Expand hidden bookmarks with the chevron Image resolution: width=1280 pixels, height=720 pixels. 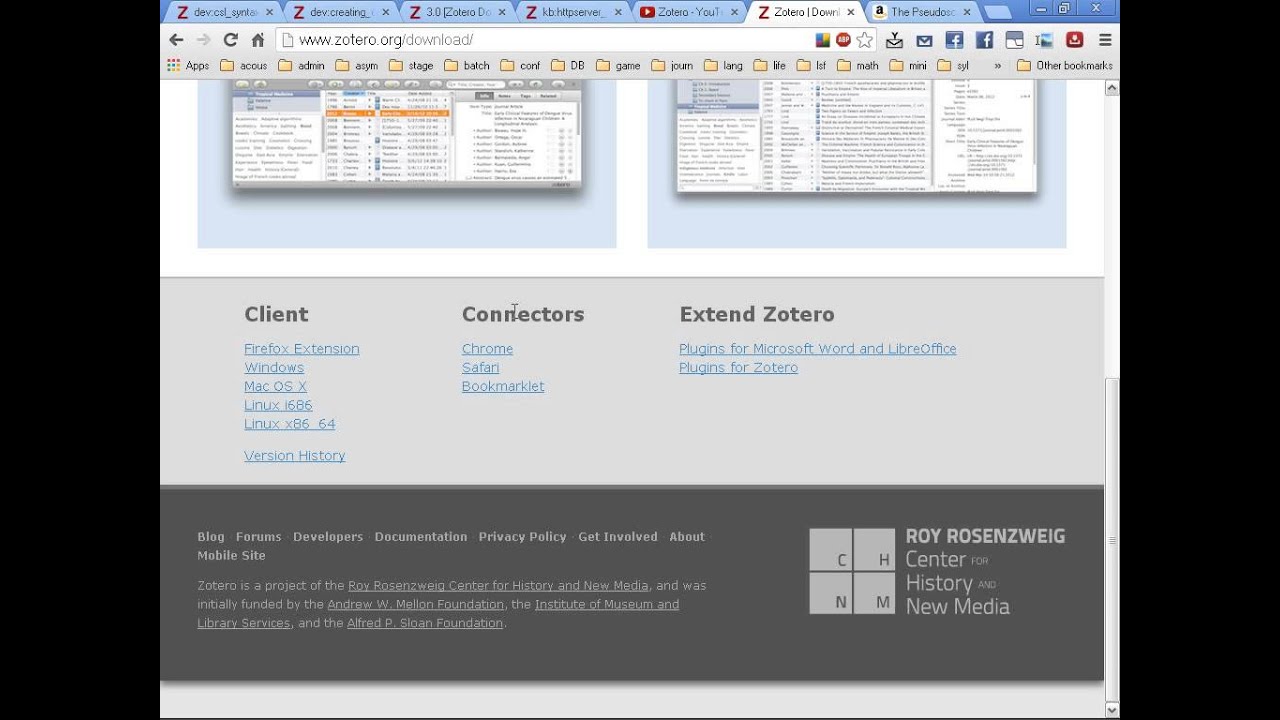pyautogui.click(x=997, y=66)
